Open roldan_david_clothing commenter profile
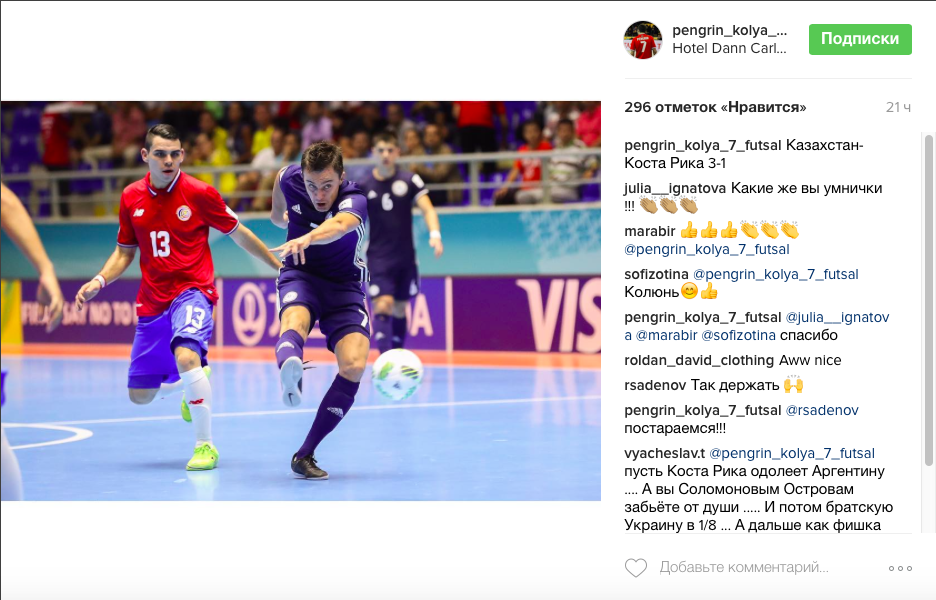 (x=699, y=360)
